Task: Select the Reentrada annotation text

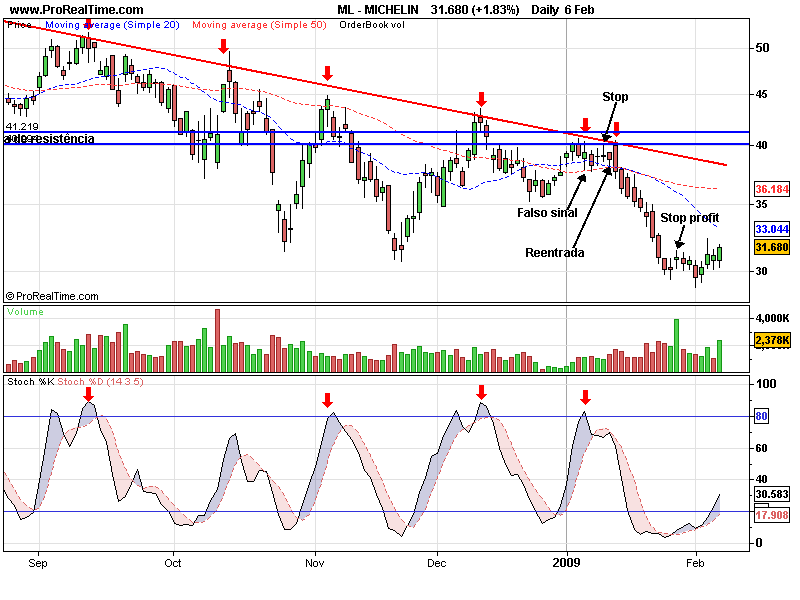Action: (555, 253)
